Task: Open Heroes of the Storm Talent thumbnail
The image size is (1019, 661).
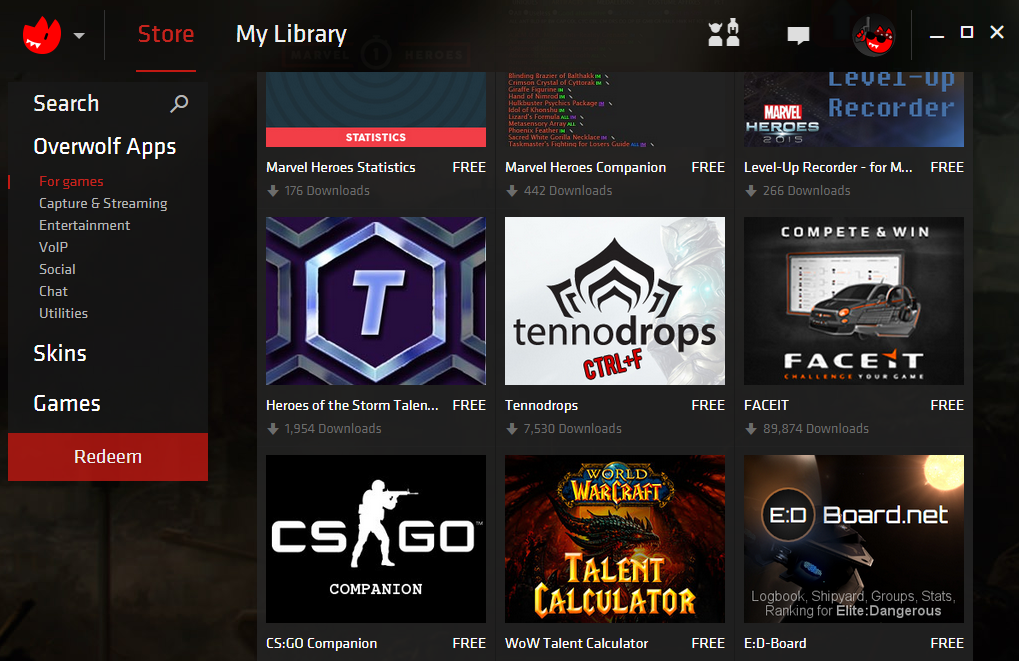Action: [376, 301]
